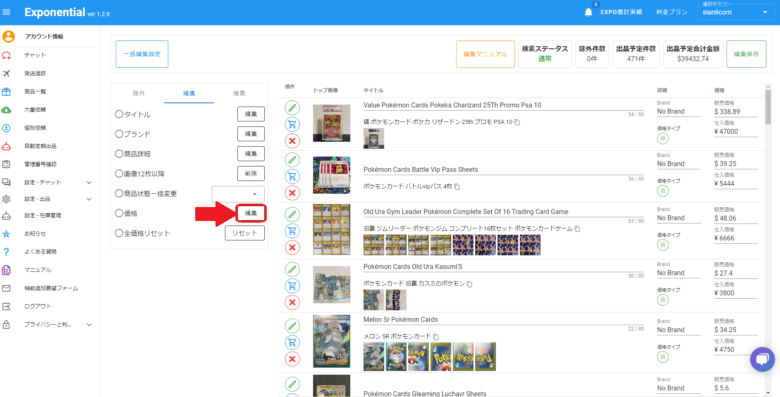Click the 編集保存 button
Screen dimensions: 780x397
tap(746, 54)
